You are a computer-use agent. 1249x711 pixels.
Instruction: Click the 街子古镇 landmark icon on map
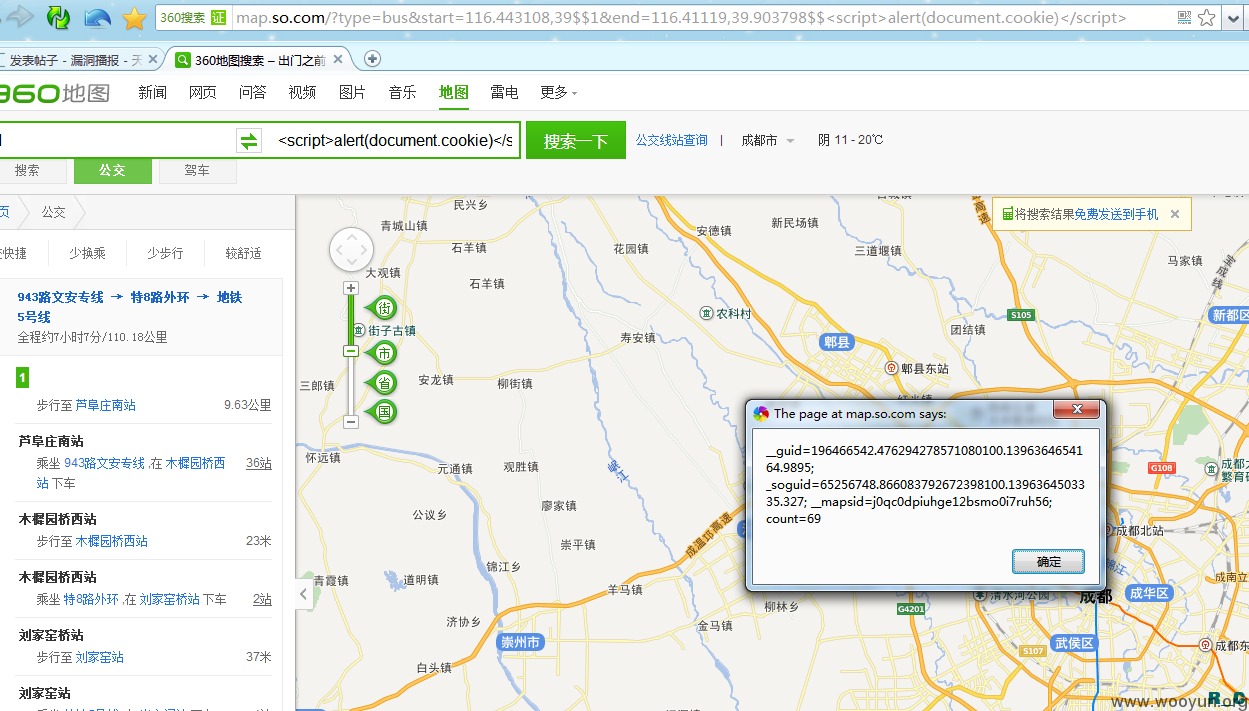point(360,328)
